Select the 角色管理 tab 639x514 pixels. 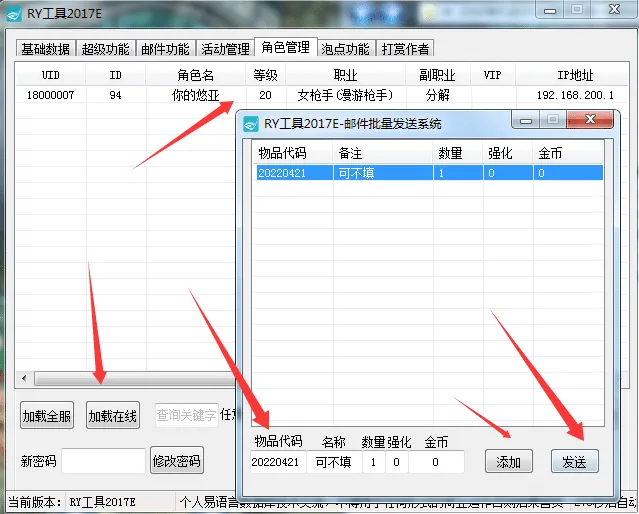(x=285, y=47)
